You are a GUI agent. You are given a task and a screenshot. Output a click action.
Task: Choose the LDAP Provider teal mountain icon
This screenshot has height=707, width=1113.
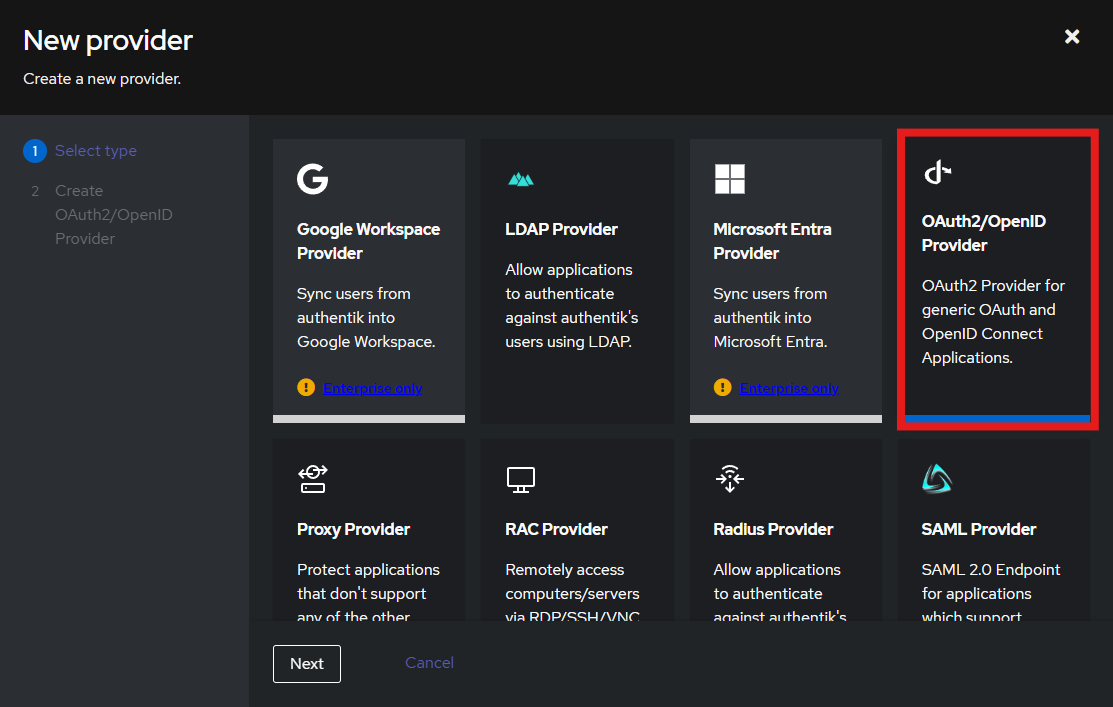click(x=521, y=180)
